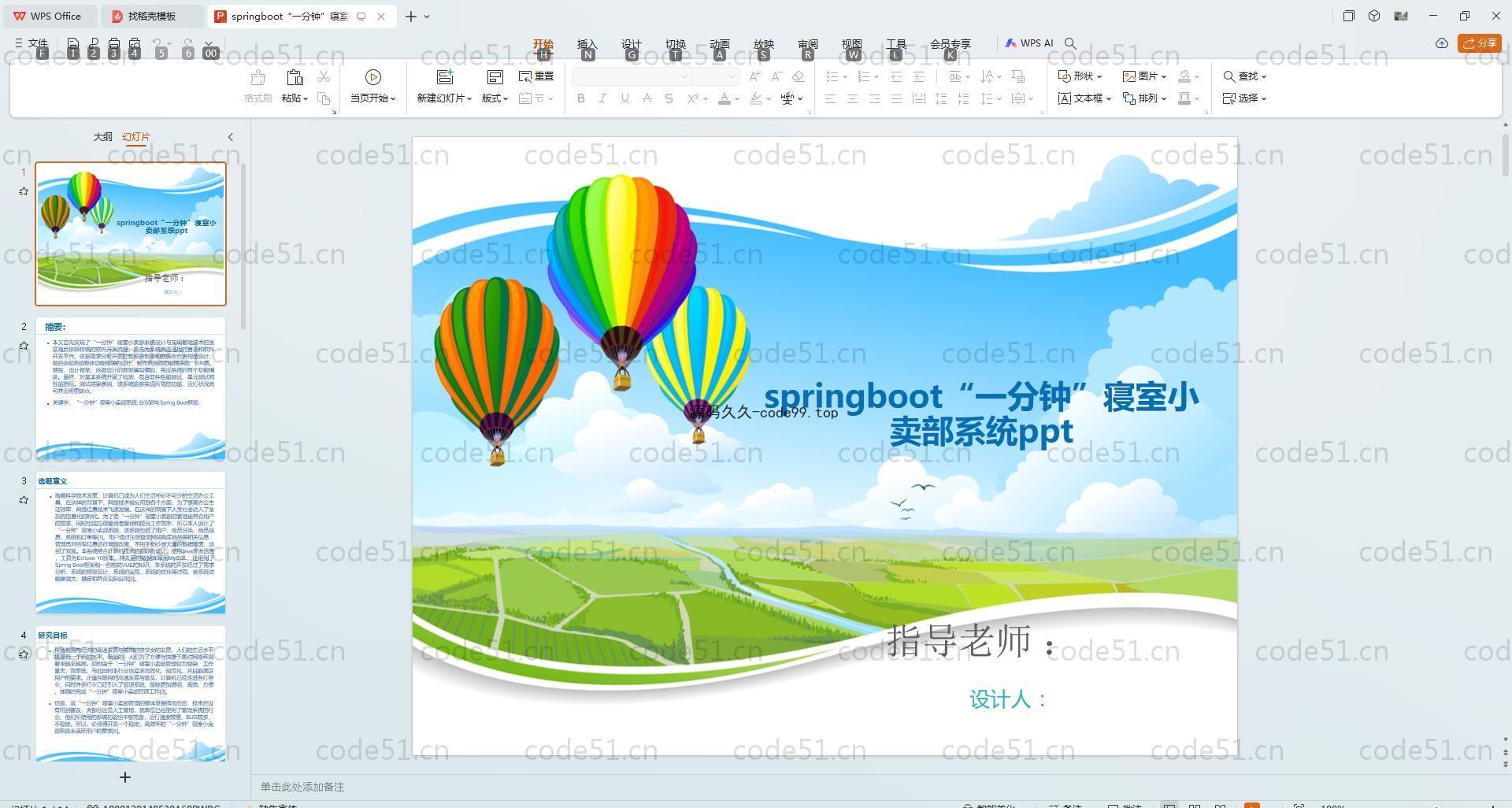Start slideshow with the play circle icon
This screenshot has height=808, width=1512.
pyautogui.click(x=373, y=77)
